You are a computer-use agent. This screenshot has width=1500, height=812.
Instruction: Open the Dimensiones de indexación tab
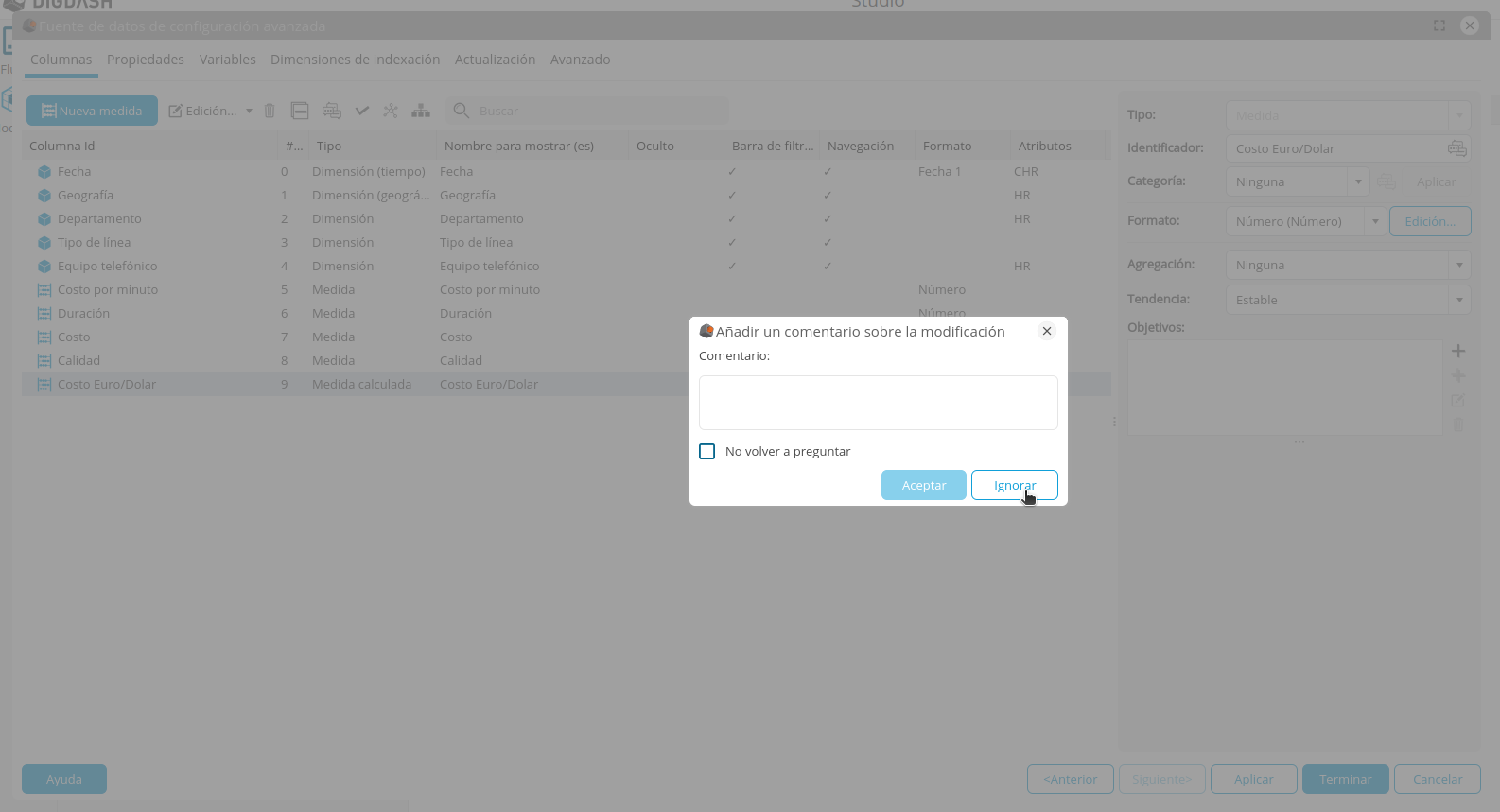355,60
